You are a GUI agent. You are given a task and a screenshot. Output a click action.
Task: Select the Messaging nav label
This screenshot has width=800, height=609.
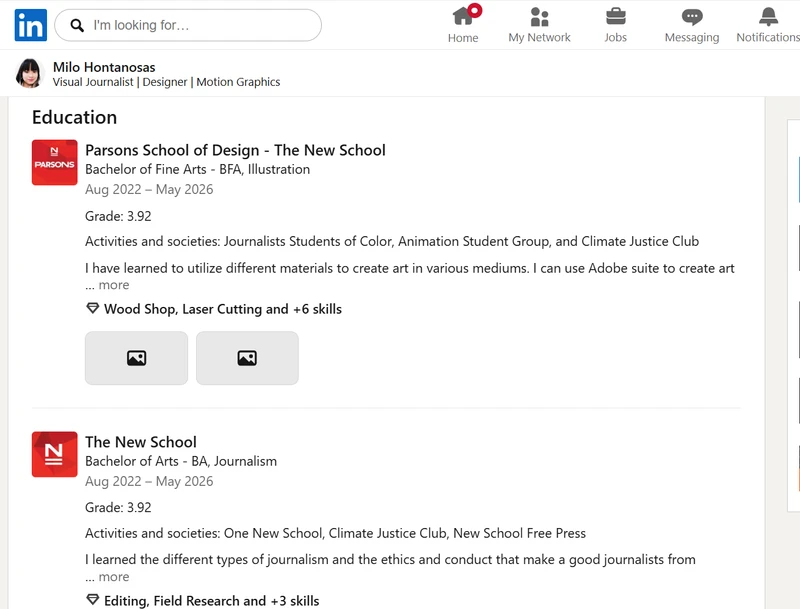pos(692,38)
